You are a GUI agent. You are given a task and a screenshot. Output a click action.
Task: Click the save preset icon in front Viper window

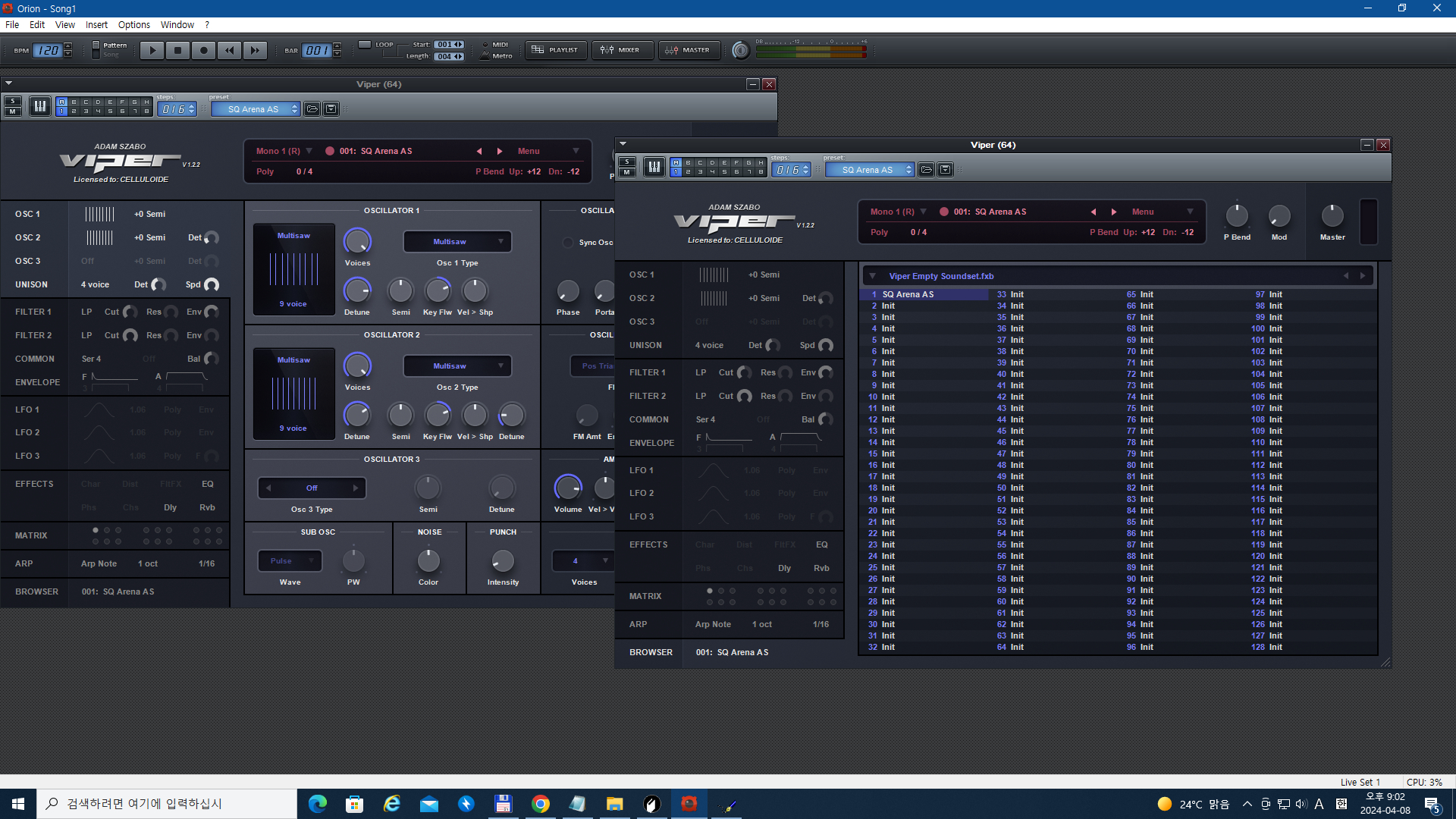pos(945,170)
